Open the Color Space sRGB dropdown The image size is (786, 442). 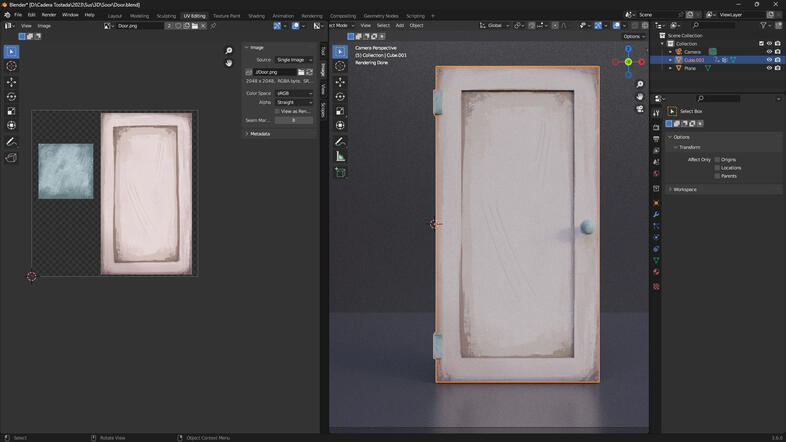294,93
